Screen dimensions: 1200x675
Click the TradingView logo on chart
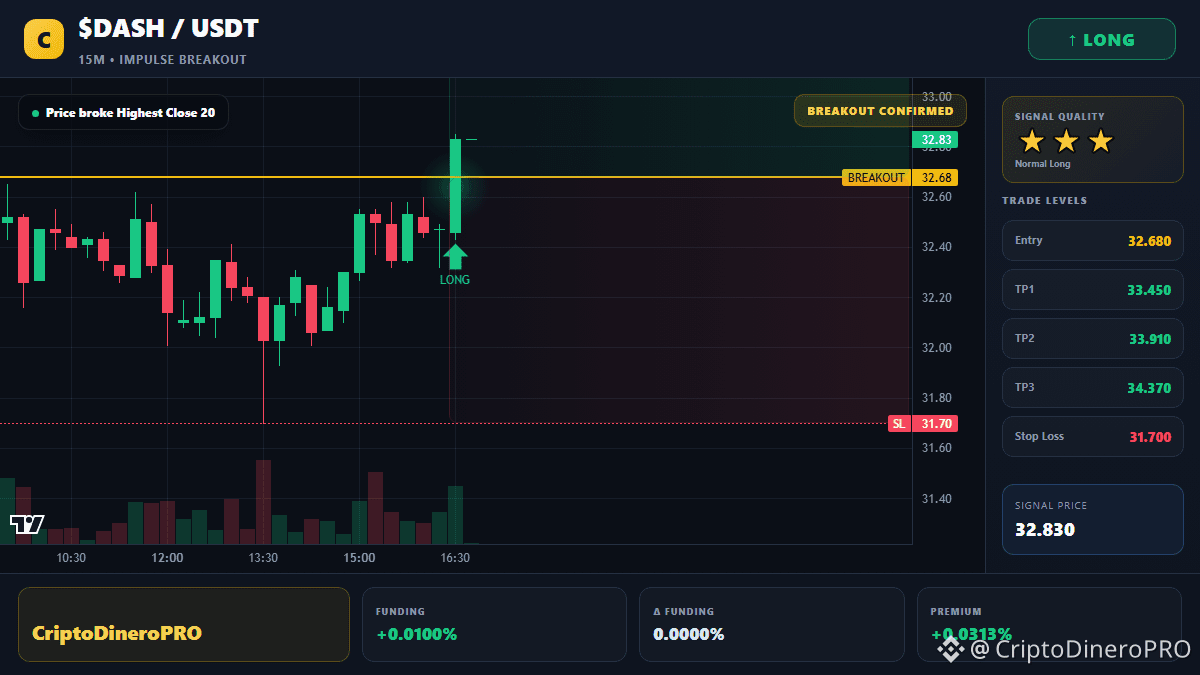[27, 524]
